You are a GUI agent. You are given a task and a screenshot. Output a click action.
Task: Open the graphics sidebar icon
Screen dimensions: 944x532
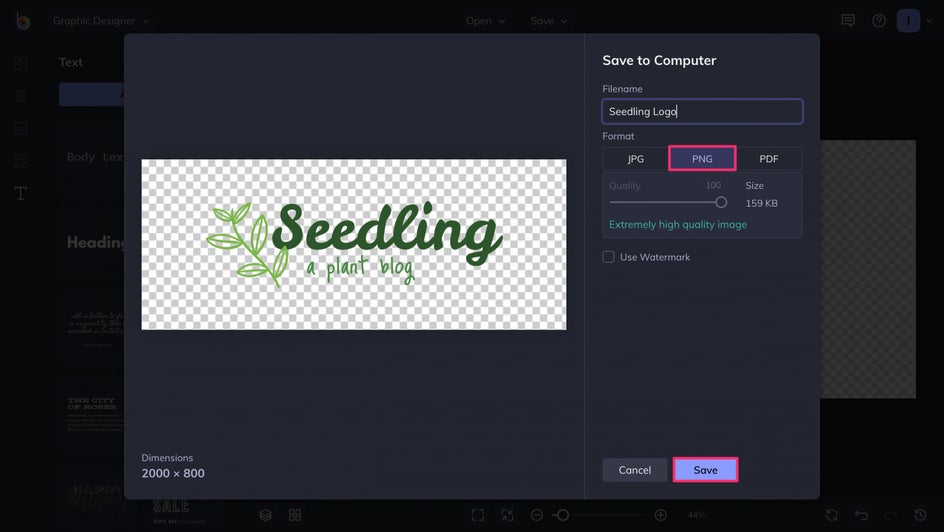[20, 161]
